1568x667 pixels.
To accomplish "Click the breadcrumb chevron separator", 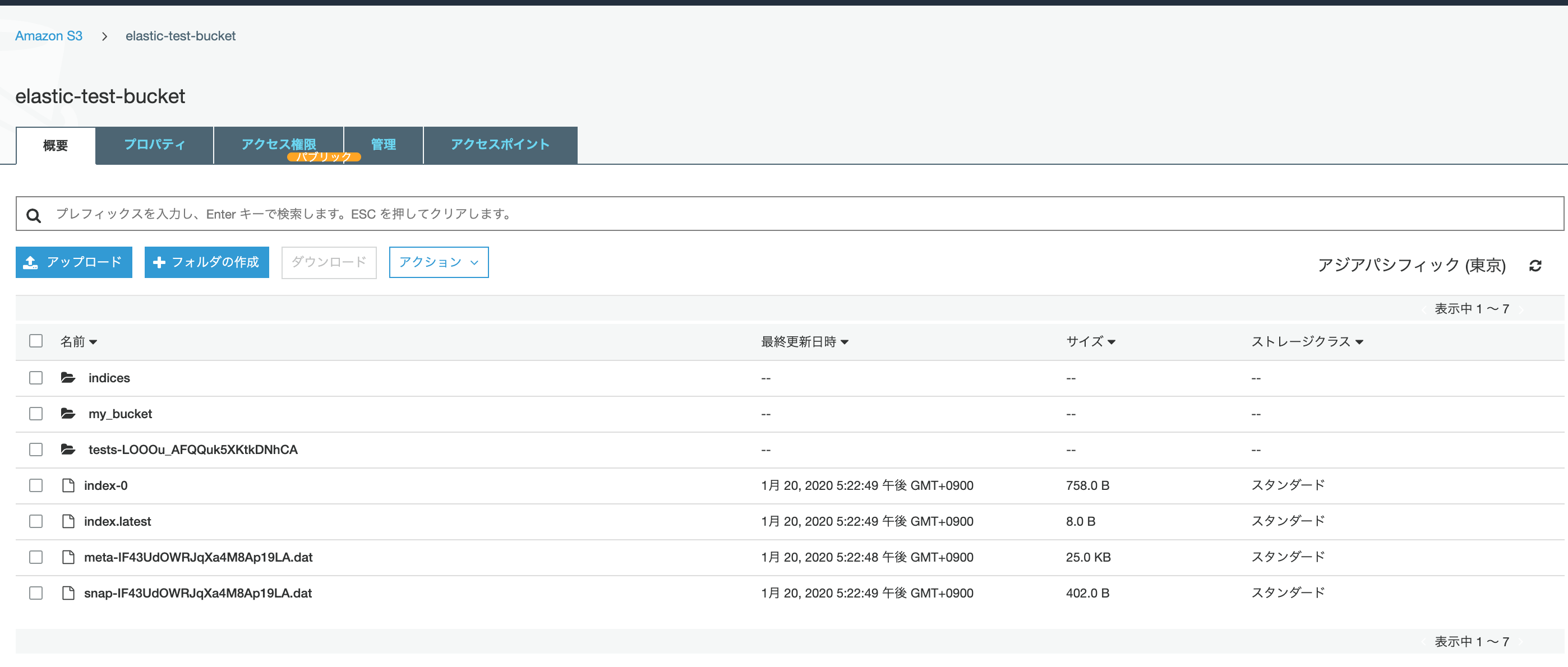I will click(105, 36).
